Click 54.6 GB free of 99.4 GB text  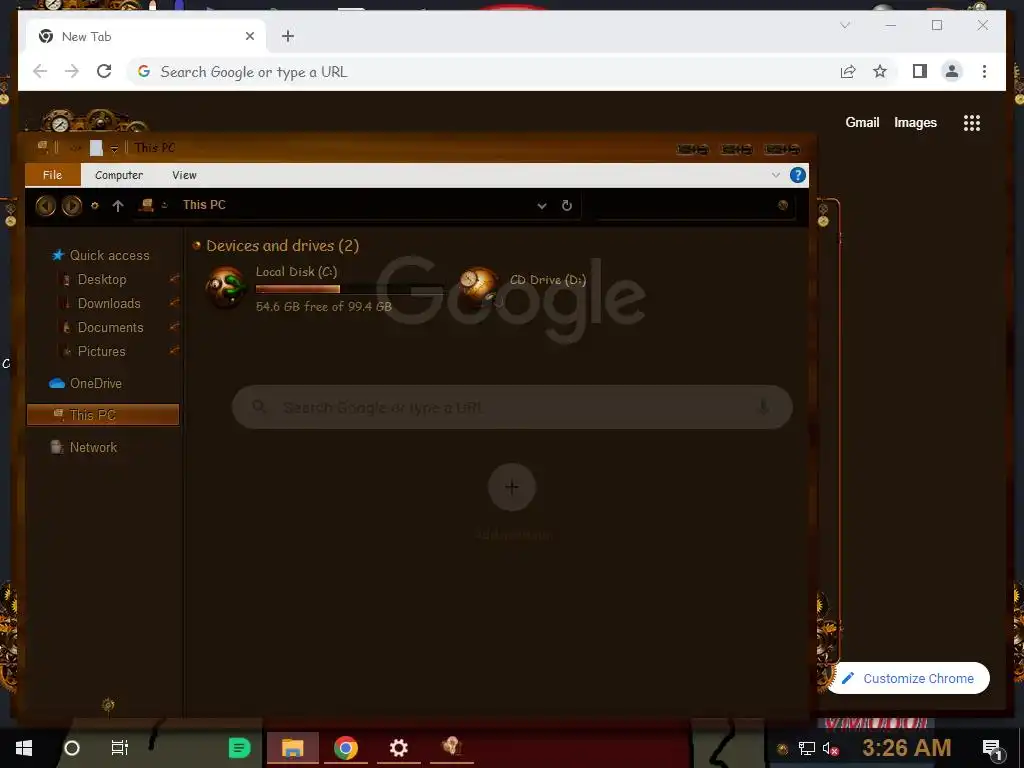323,306
